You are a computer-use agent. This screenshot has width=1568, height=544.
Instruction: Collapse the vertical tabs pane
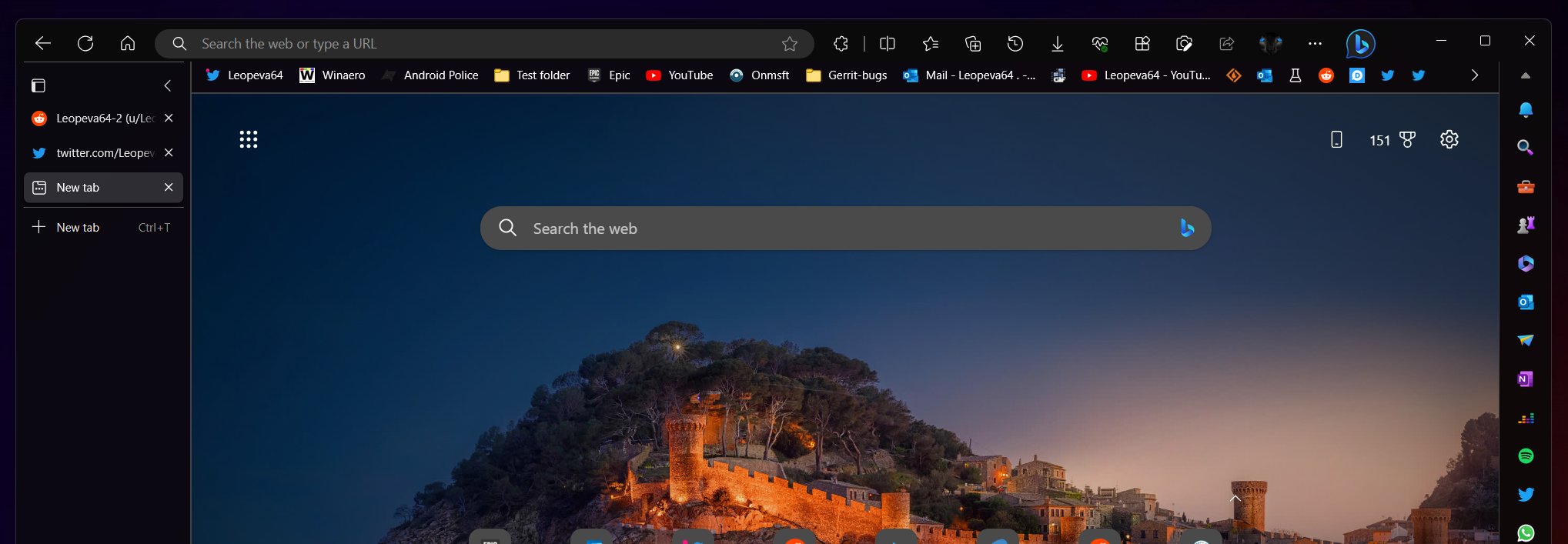coord(168,85)
